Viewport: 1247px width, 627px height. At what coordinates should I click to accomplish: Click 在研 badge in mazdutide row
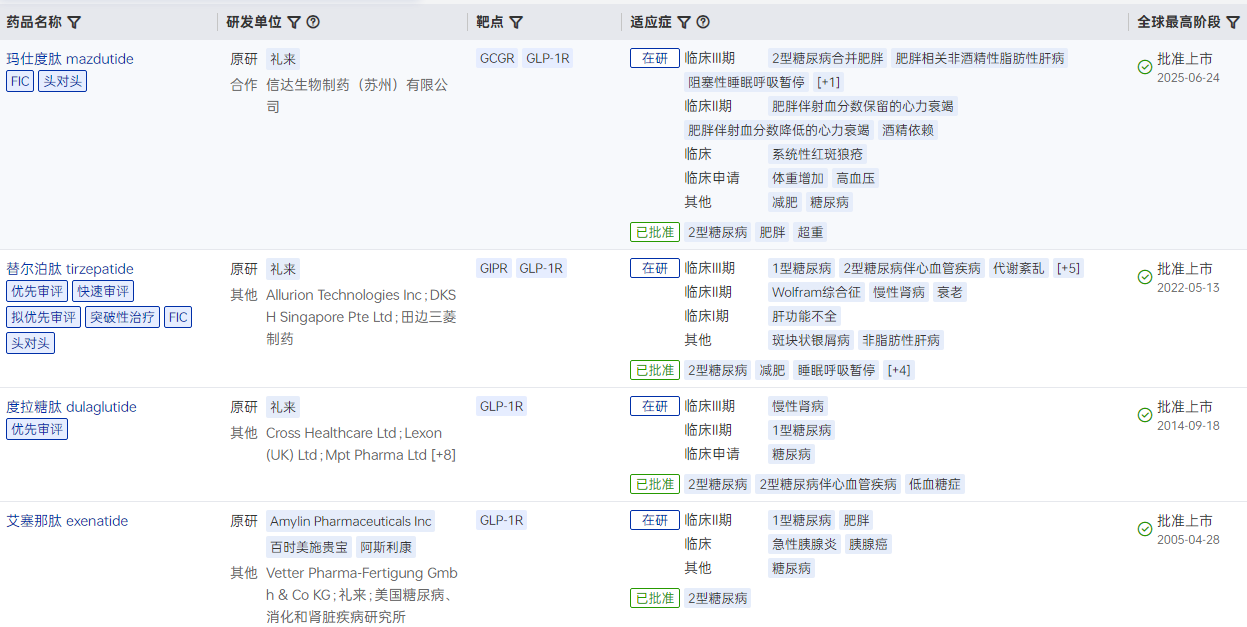pyautogui.click(x=655, y=58)
